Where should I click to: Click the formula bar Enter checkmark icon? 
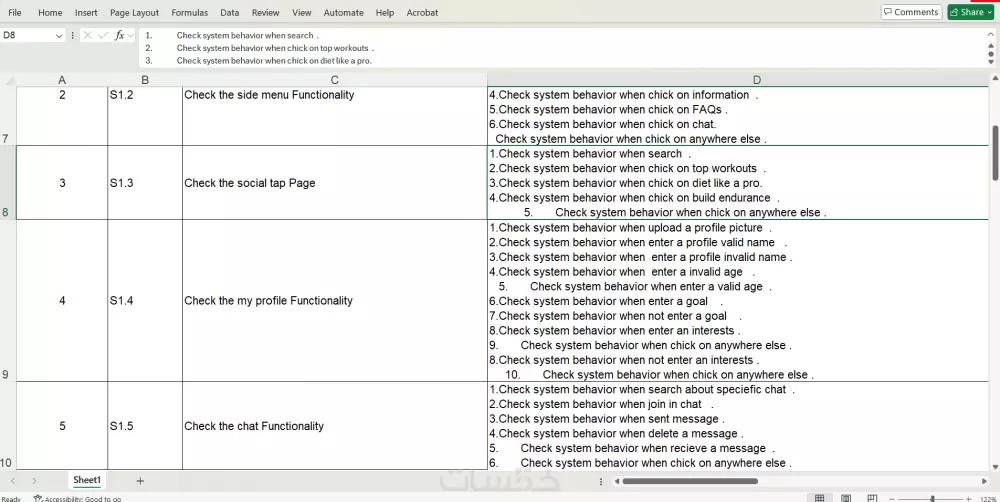tap(103, 35)
